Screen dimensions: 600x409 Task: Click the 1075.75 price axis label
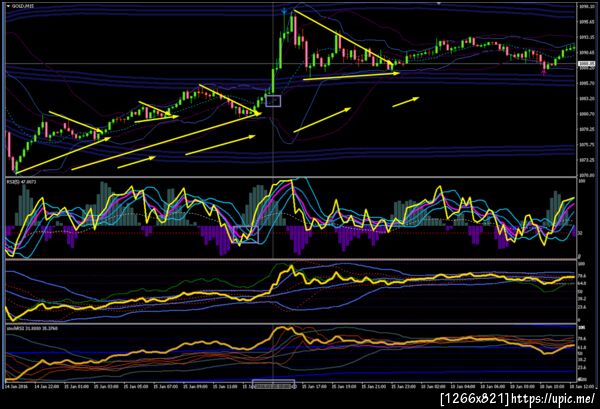tap(586, 145)
